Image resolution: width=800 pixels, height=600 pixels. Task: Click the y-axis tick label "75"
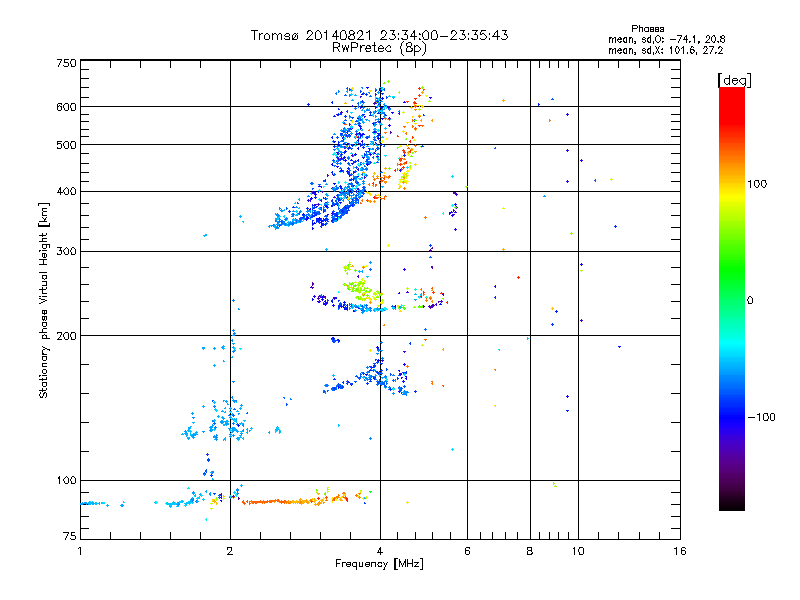[70, 536]
